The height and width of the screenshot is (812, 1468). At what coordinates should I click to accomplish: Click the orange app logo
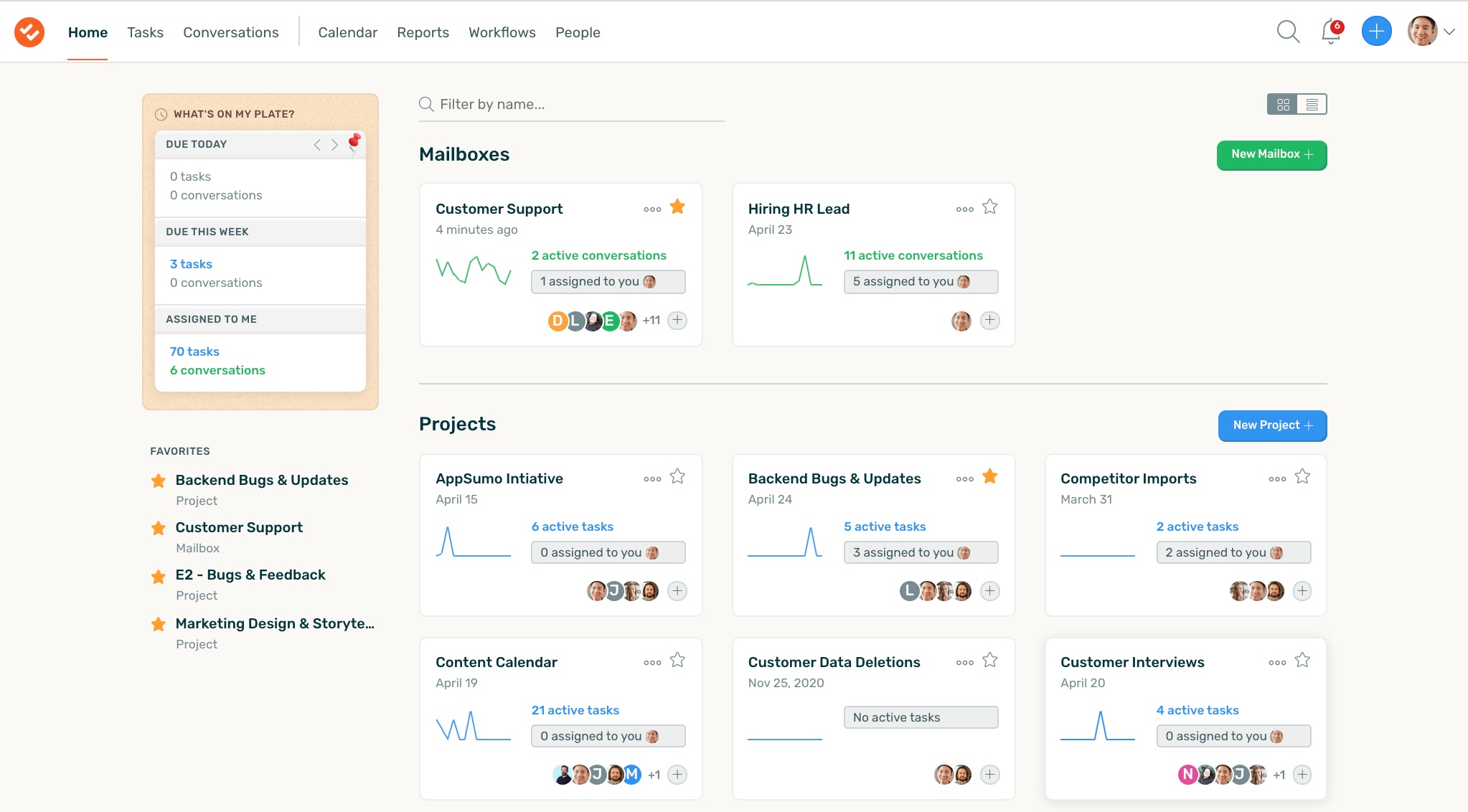point(29,31)
